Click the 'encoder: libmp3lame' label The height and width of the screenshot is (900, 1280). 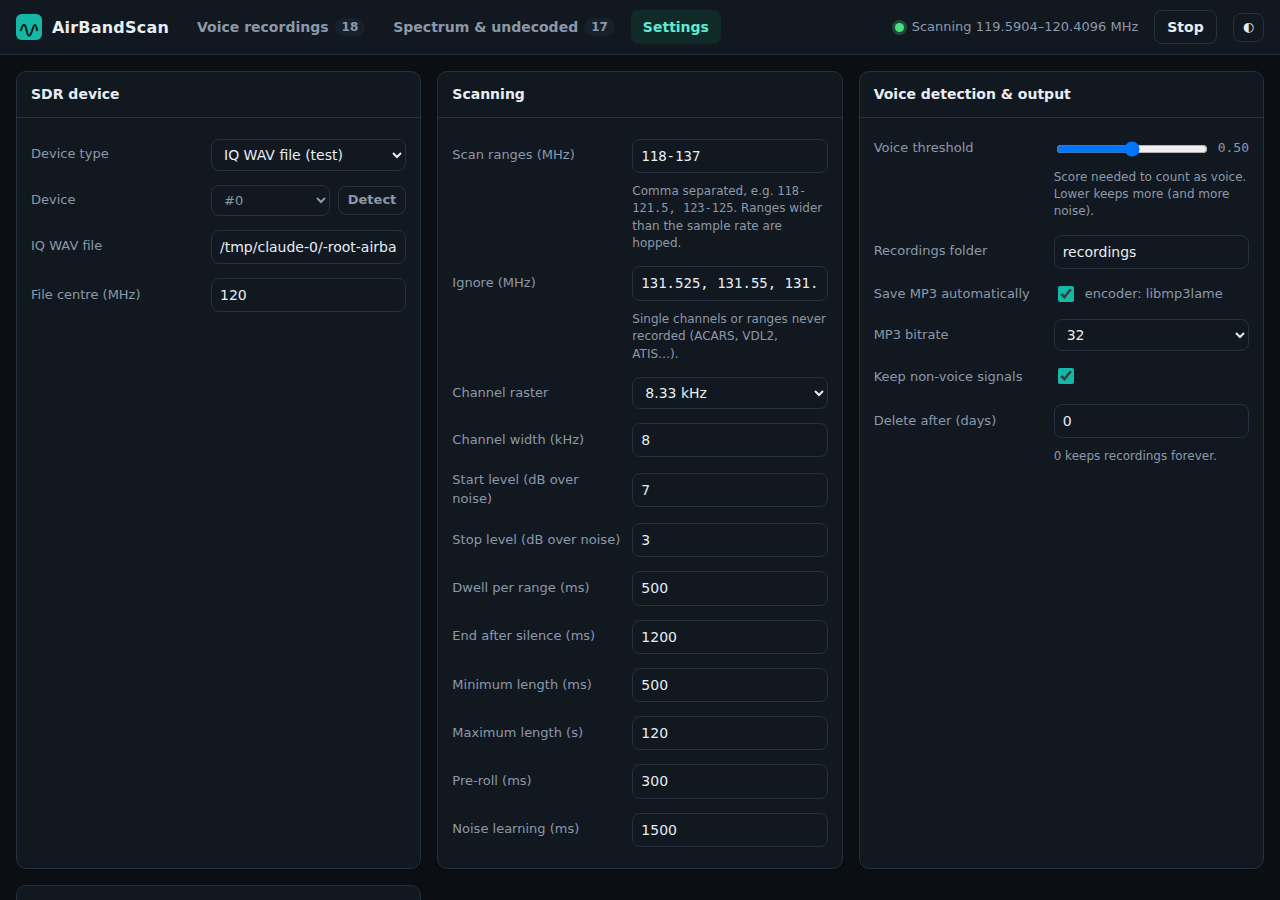(1154, 294)
